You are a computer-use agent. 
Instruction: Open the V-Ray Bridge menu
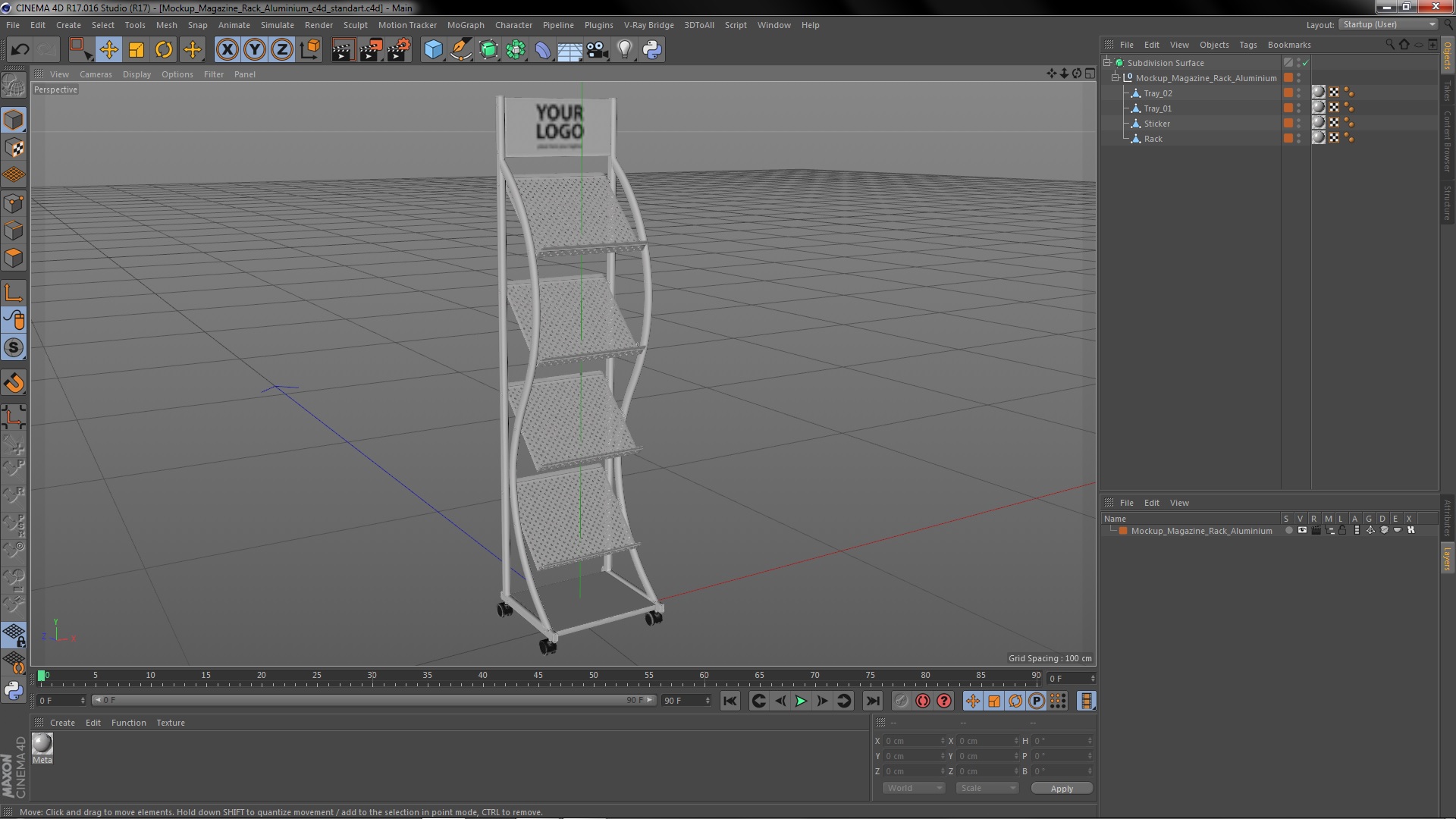[648, 25]
